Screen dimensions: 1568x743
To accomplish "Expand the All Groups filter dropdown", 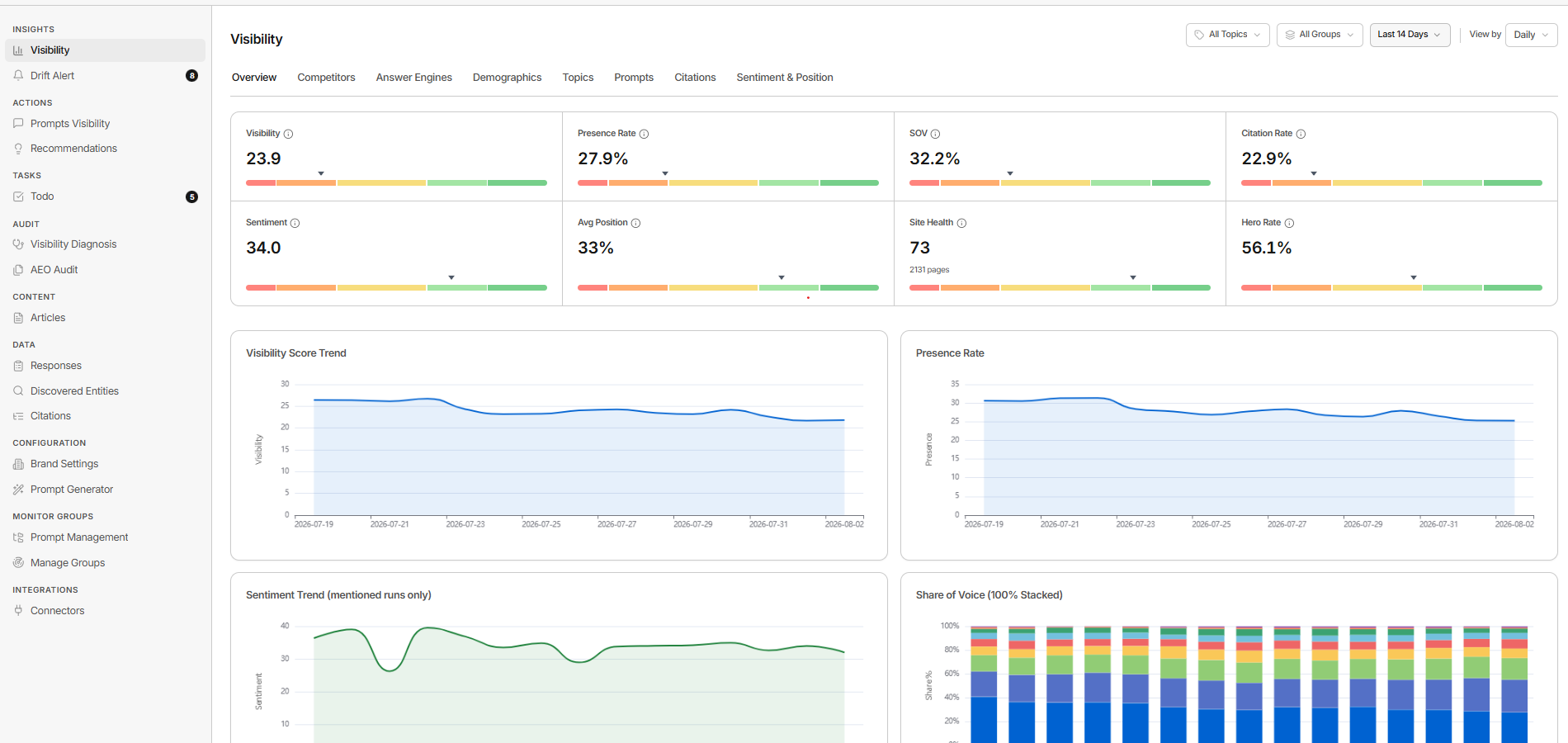I will point(1319,35).
